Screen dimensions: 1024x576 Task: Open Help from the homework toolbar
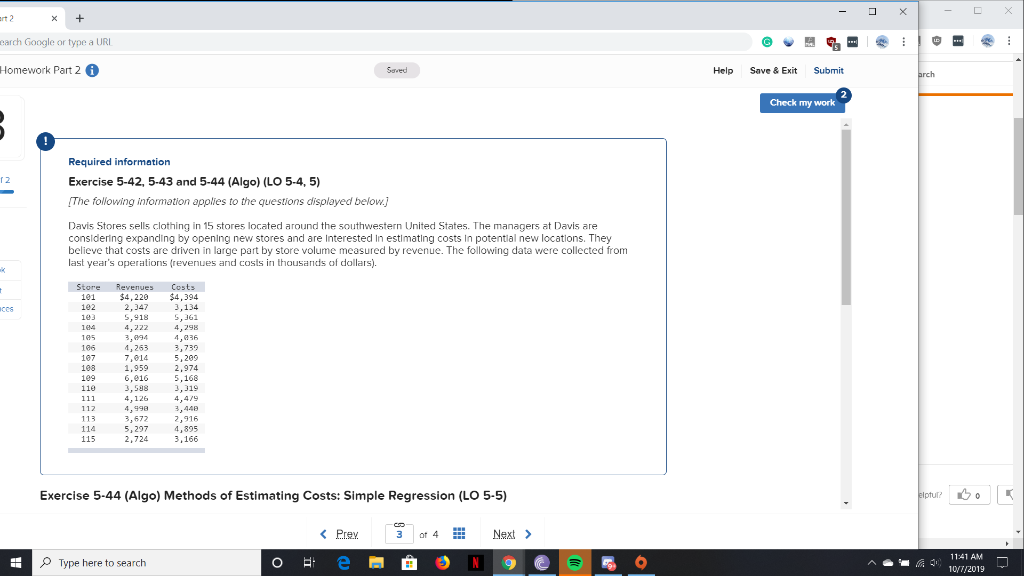[723, 70]
